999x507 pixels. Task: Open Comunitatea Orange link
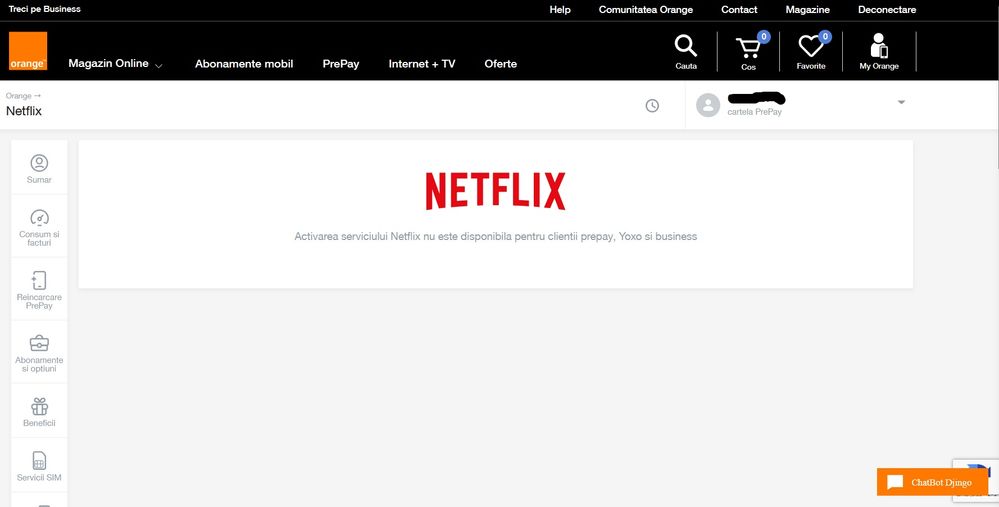click(x=645, y=10)
